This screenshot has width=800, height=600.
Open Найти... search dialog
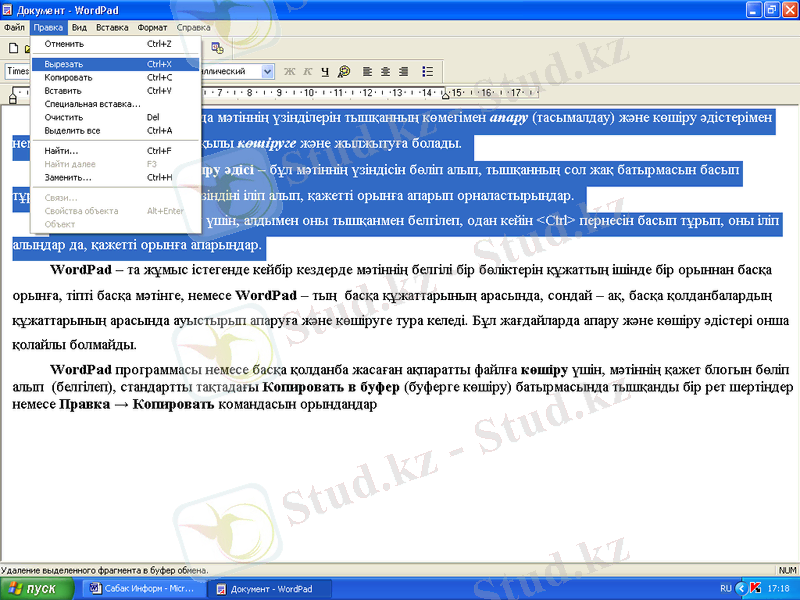[x=61, y=151]
